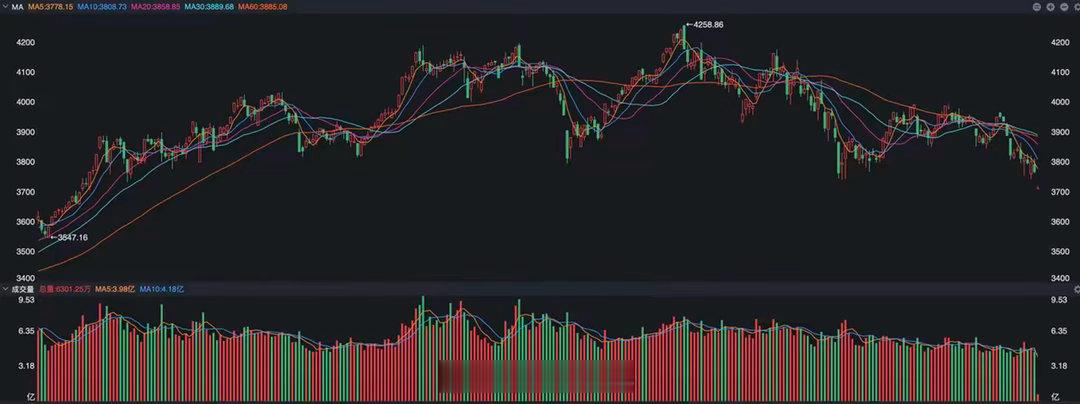Click the volume MA5:3.98亿 label
The height and width of the screenshot is (404, 1080).
115,289
